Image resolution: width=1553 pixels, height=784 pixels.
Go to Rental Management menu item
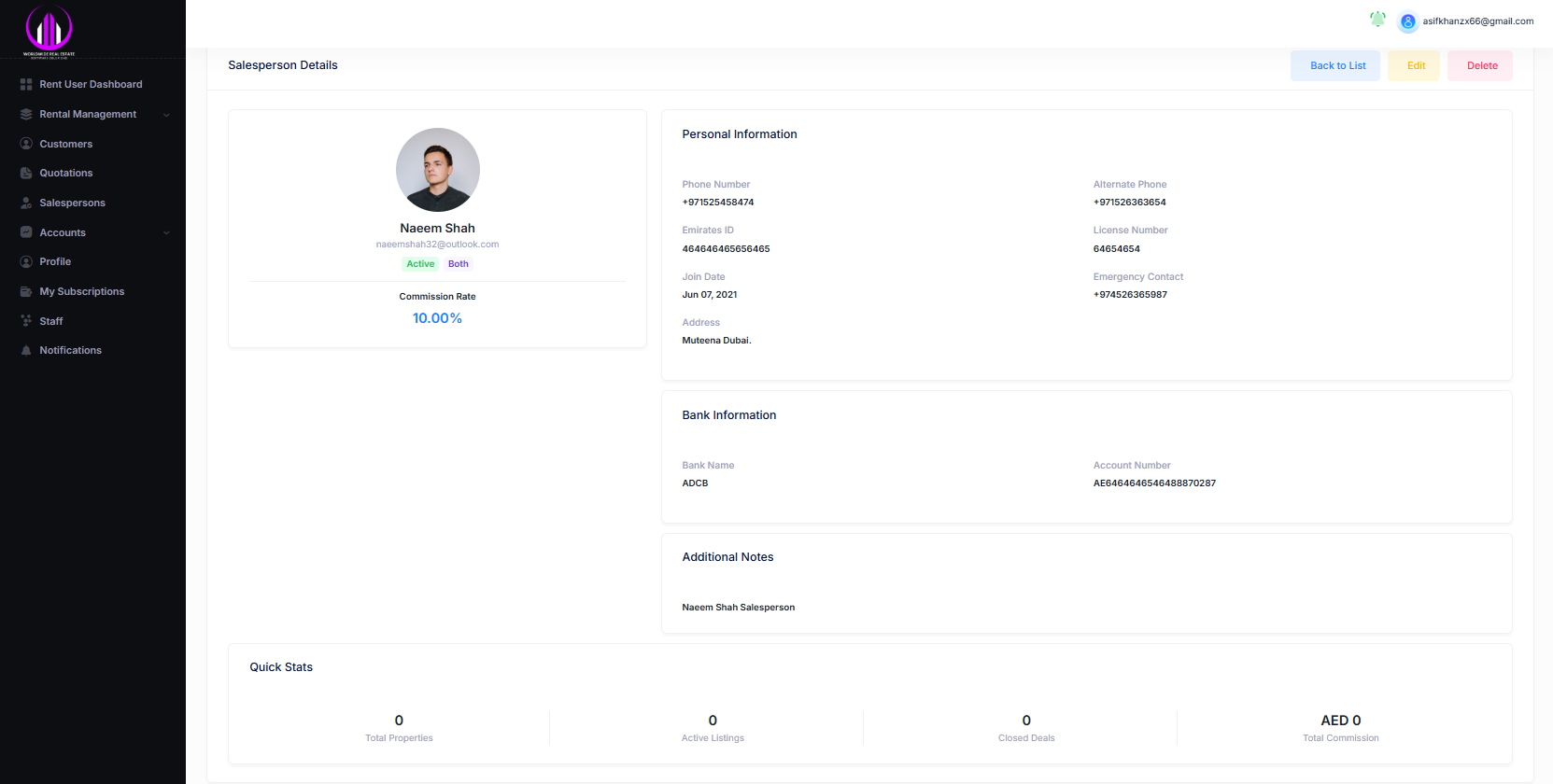coord(88,115)
